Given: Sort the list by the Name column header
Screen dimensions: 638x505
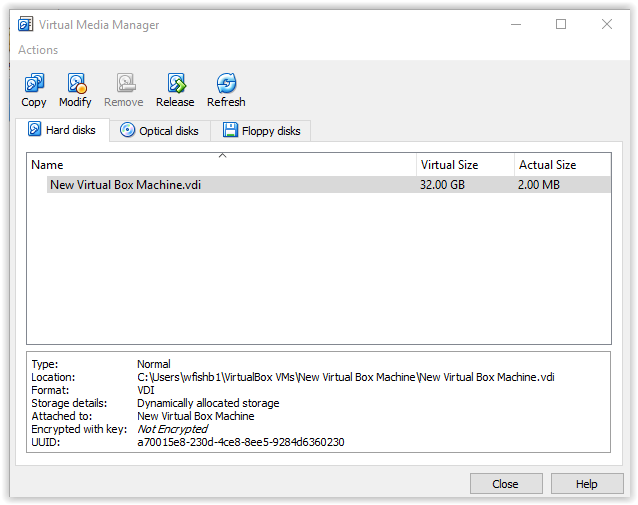Looking at the screenshot, I should [220, 165].
